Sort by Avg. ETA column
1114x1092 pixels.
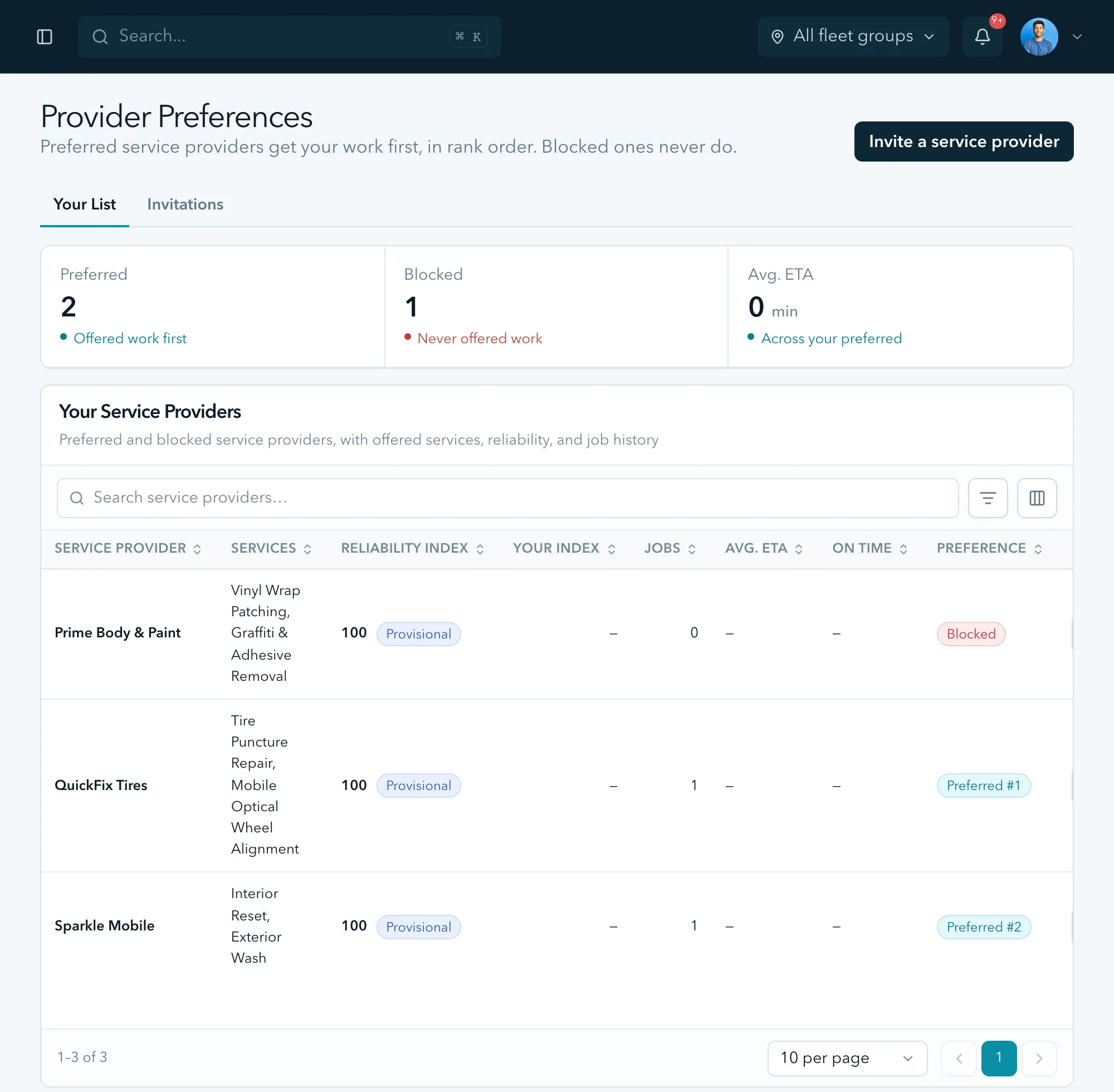click(764, 548)
